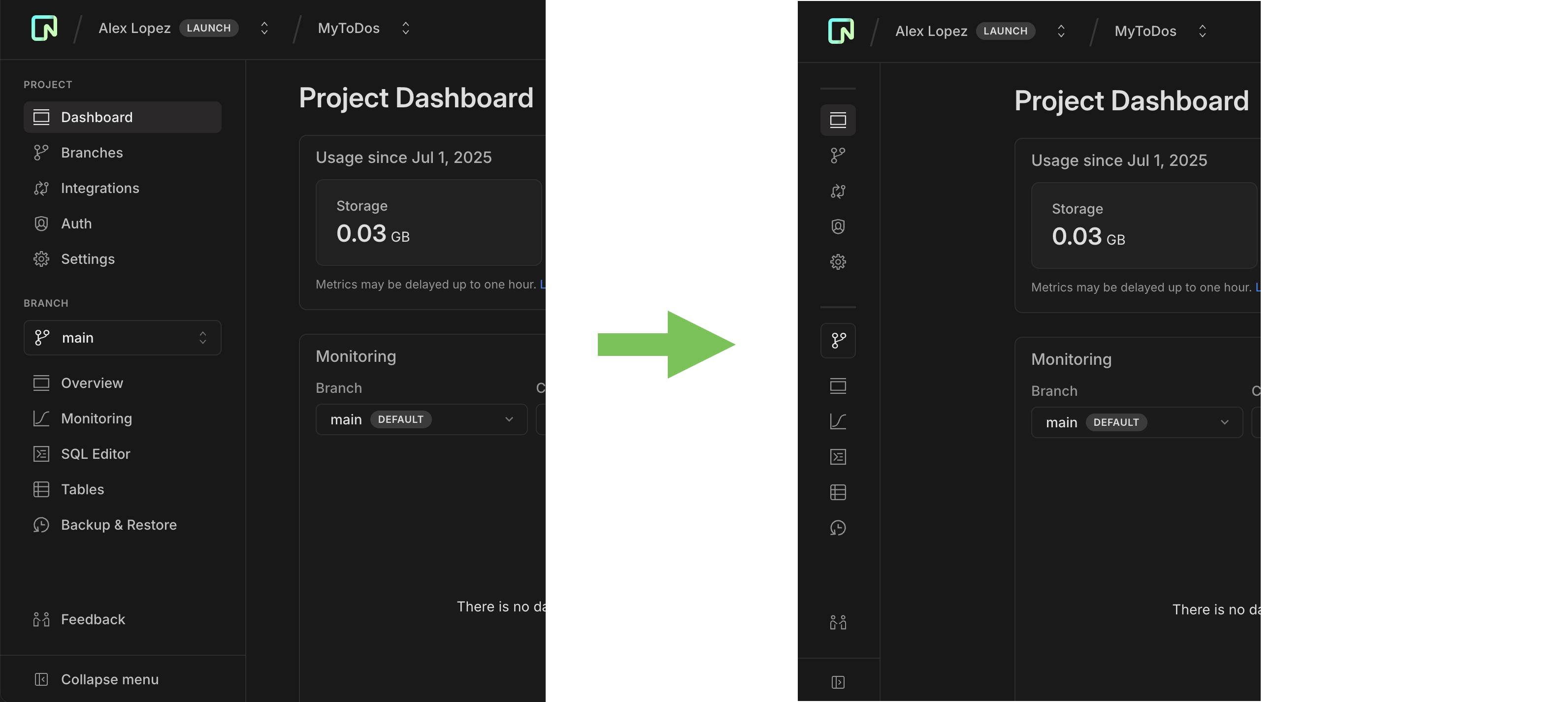Click Auth shield icon in collapsed sidebar
This screenshot has height=702, width=1568.
pos(838,226)
